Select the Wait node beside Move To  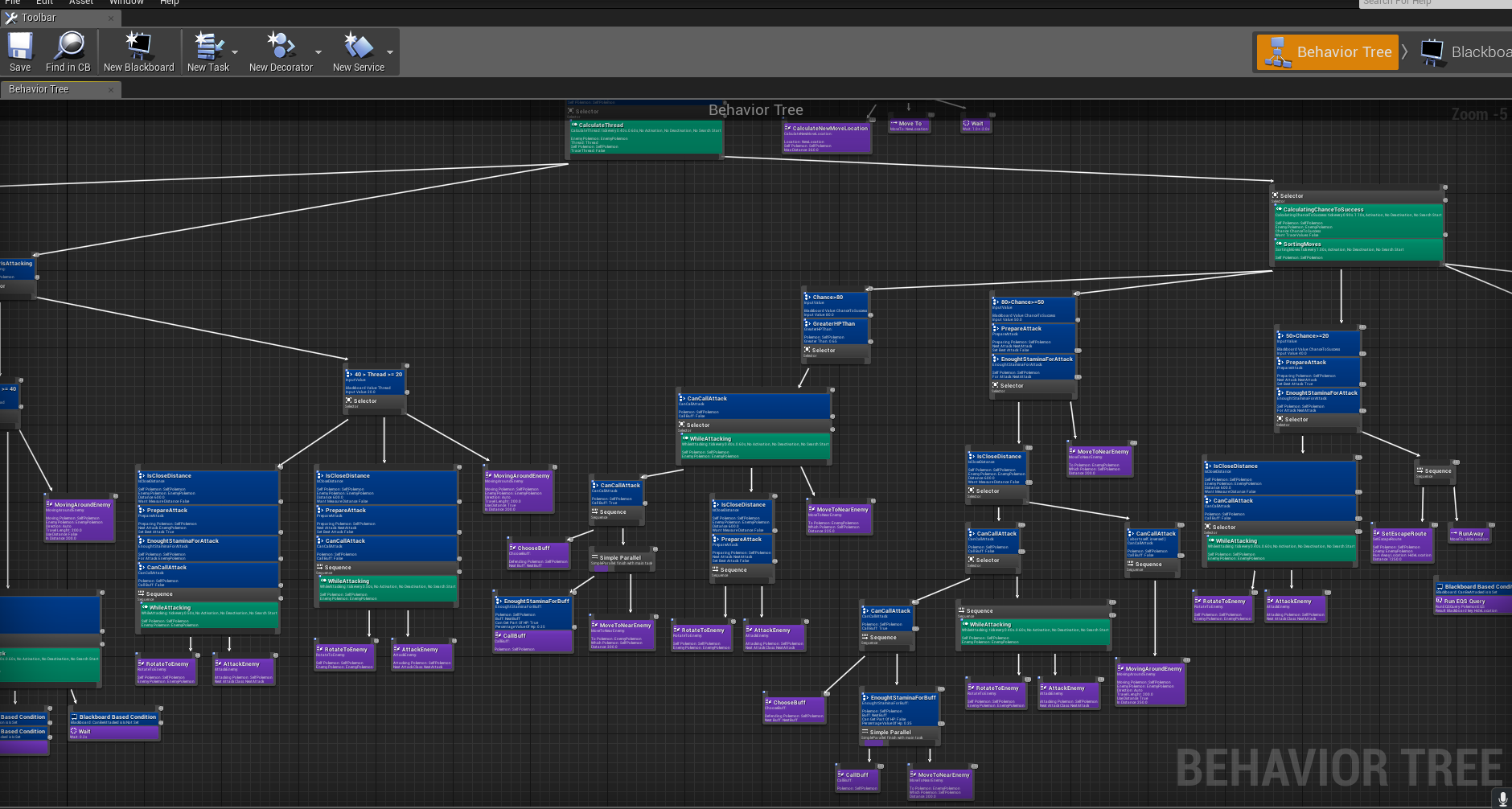coord(976,125)
